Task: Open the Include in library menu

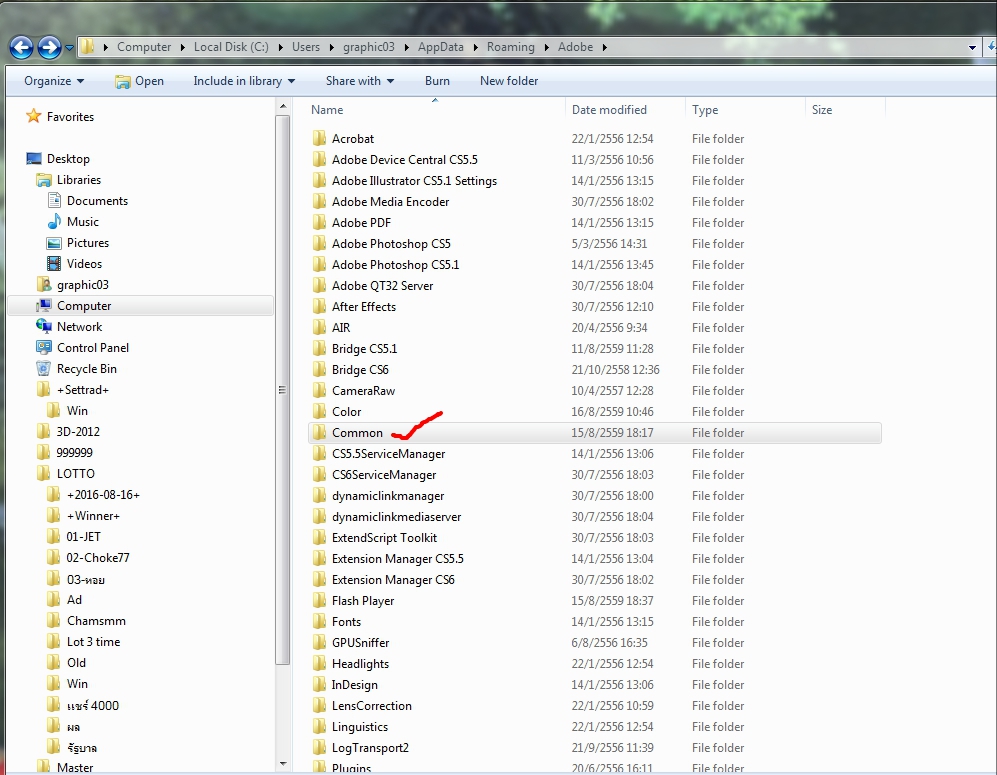Action: tap(244, 81)
